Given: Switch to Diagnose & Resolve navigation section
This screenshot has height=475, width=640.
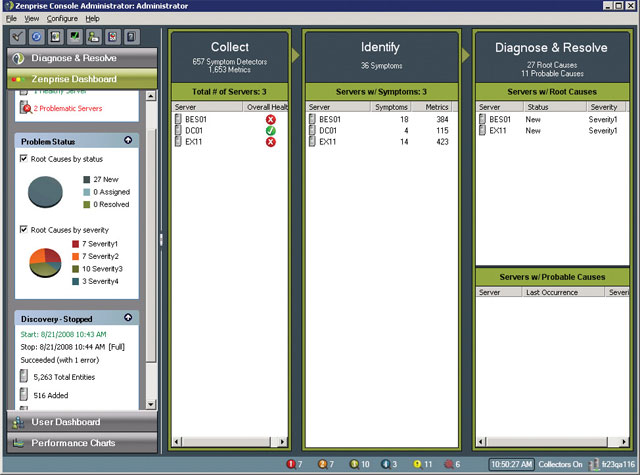Looking at the screenshot, I should coord(82,58).
